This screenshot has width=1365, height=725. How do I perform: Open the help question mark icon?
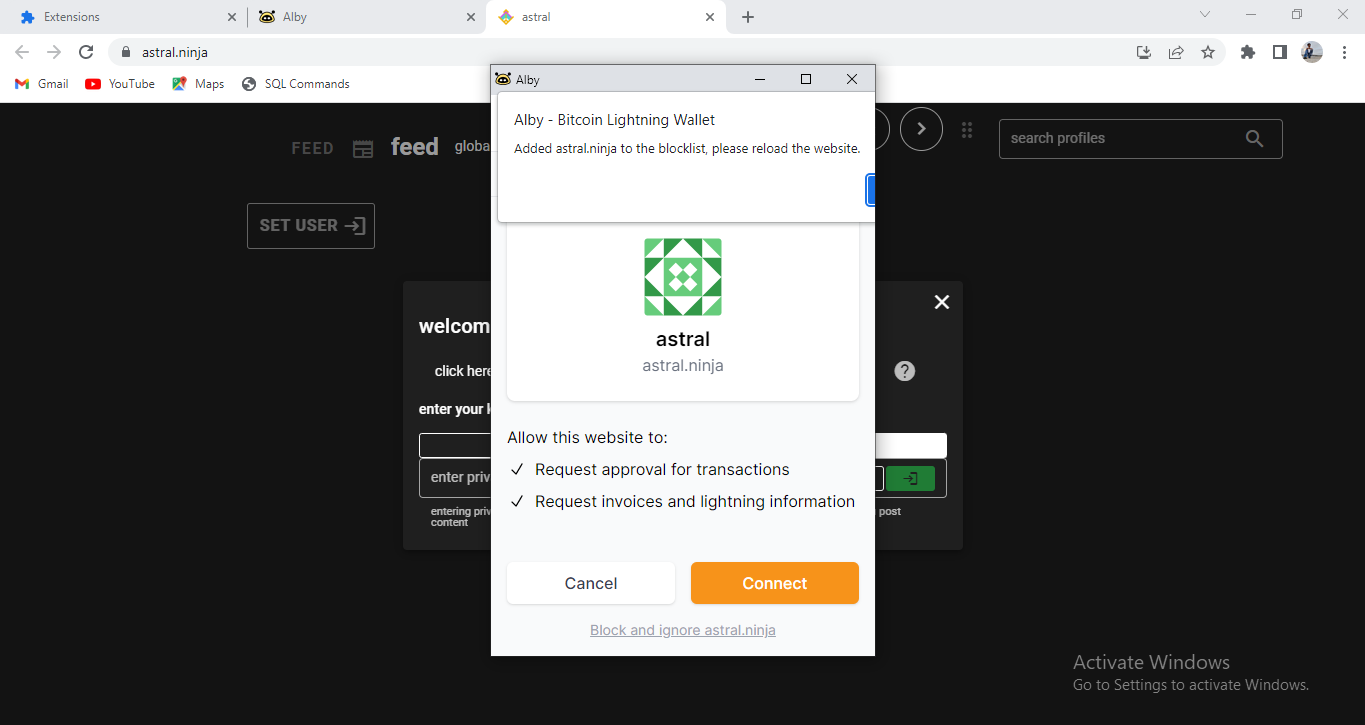coord(904,370)
